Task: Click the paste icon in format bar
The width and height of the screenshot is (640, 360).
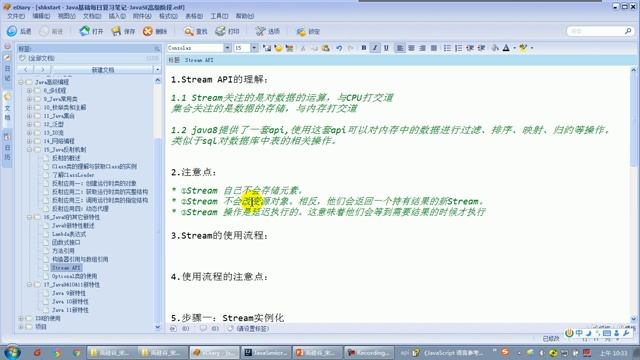Action: pyautogui.click(x=325, y=48)
